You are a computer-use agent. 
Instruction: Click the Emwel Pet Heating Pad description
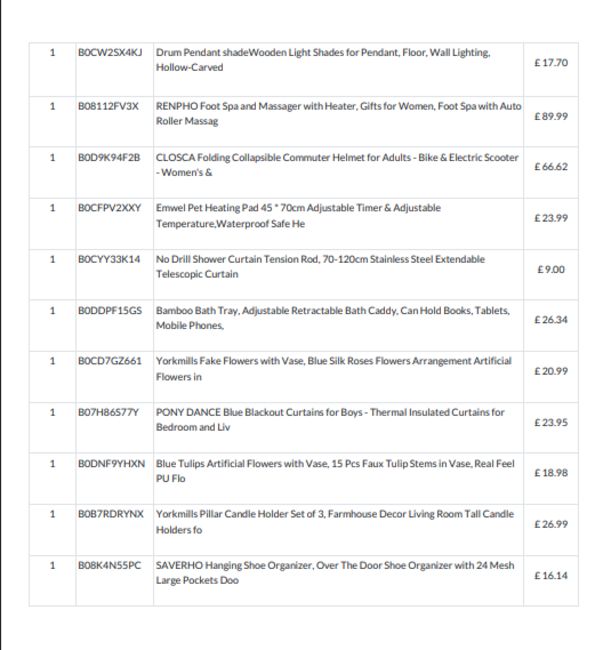[x=298, y=216]
